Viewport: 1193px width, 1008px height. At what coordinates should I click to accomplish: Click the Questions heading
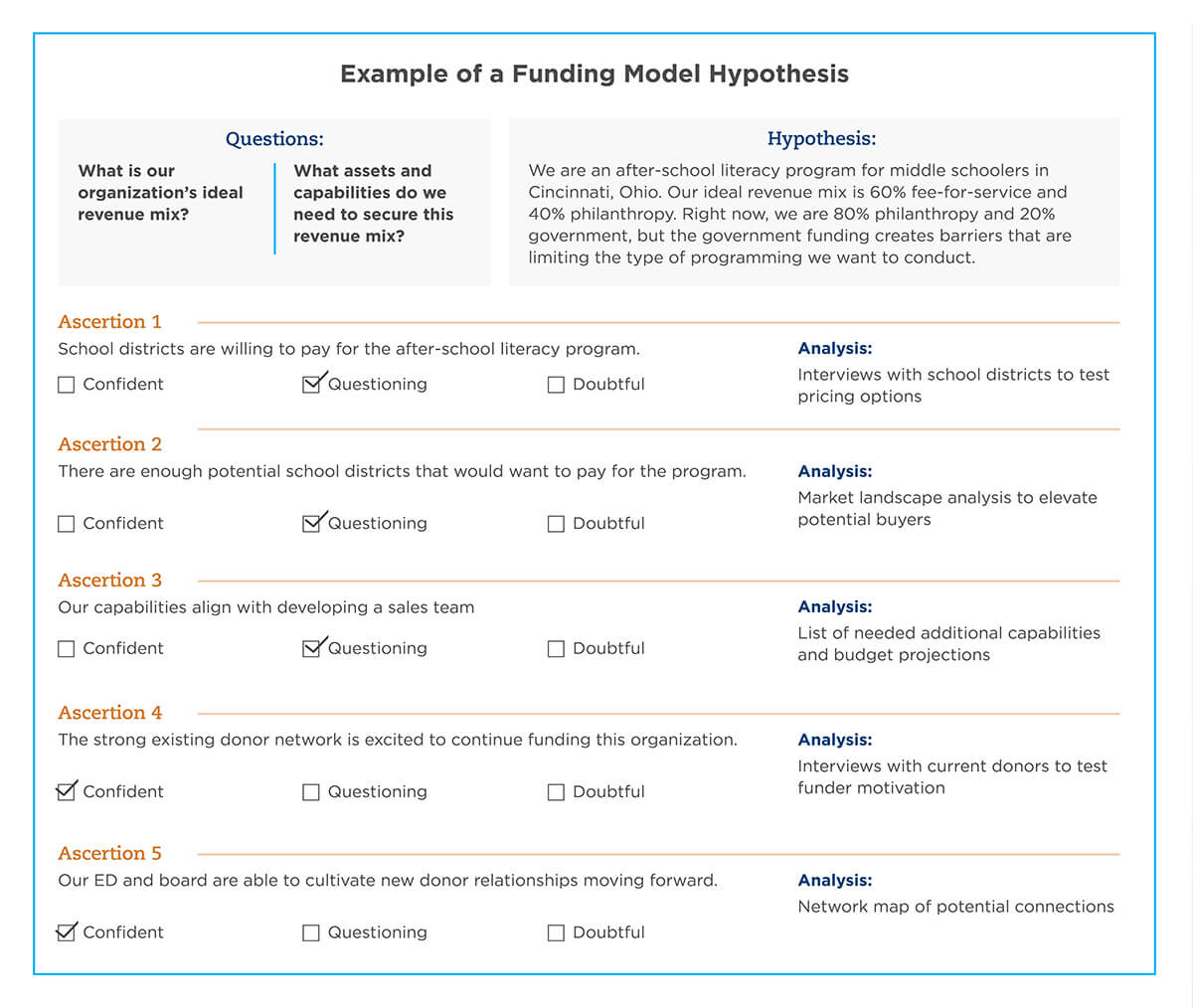pos(274,139)
